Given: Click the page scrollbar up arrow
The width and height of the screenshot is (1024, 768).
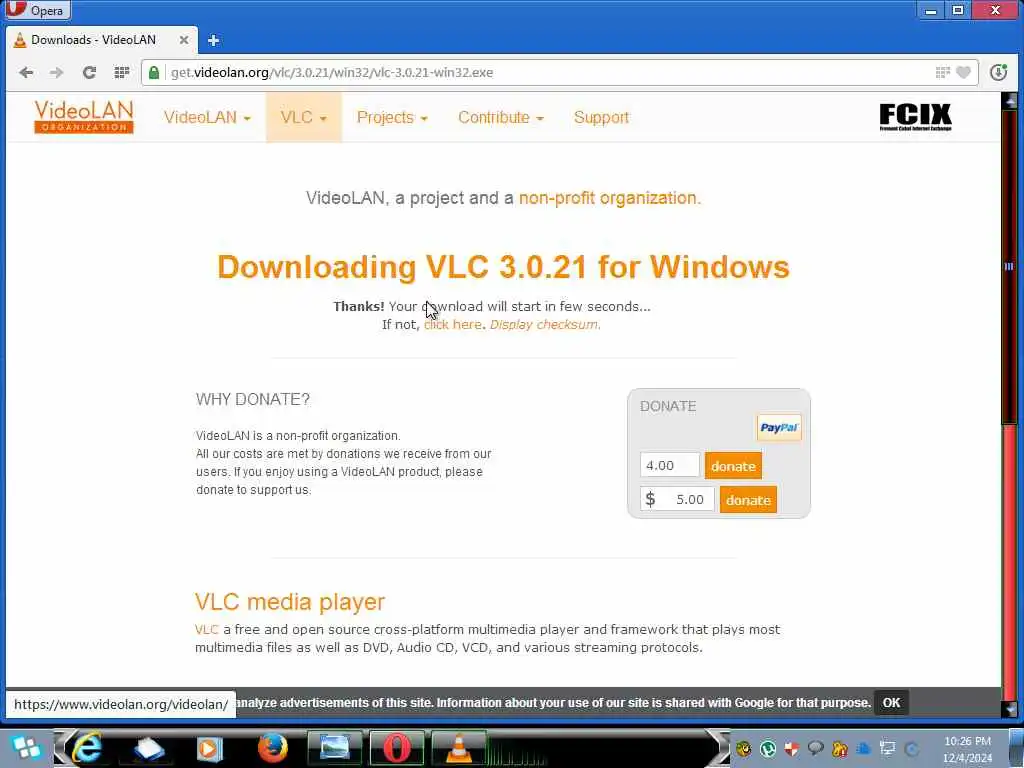Looking at the screenshot, I should 1010,100.
